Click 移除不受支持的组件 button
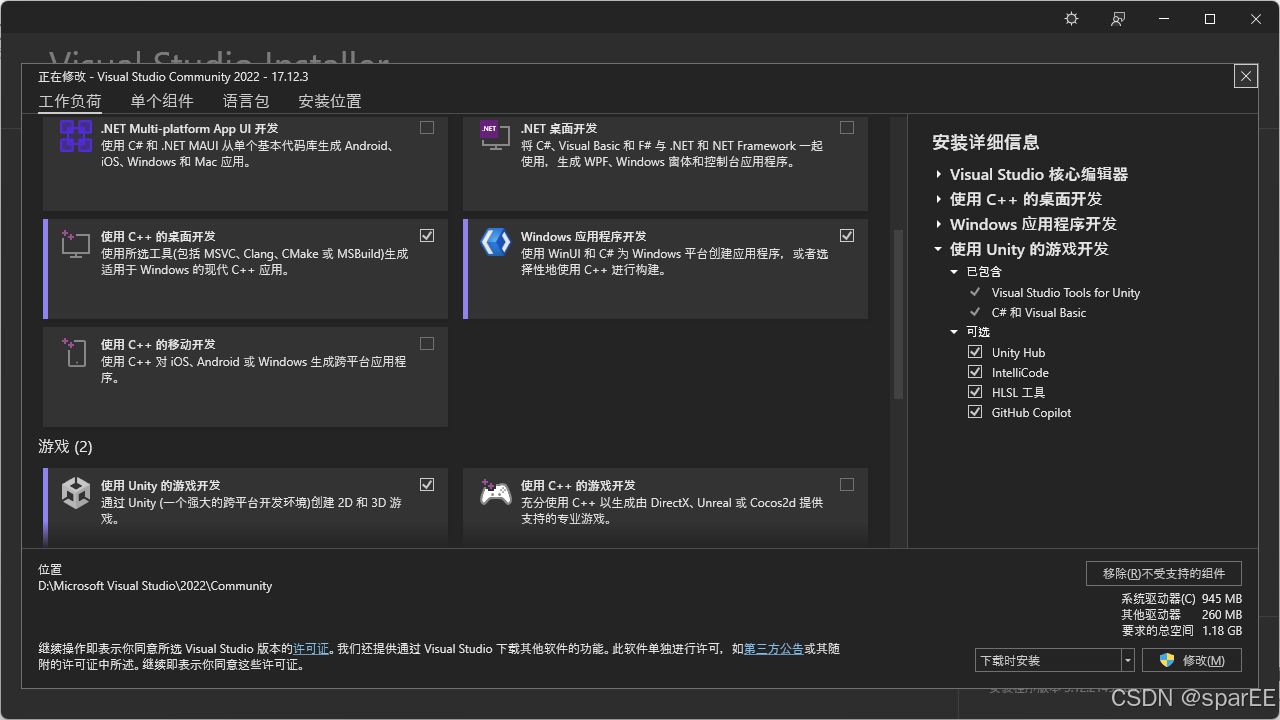Viewport: 1280px width, 720px height. [1164, 573]
